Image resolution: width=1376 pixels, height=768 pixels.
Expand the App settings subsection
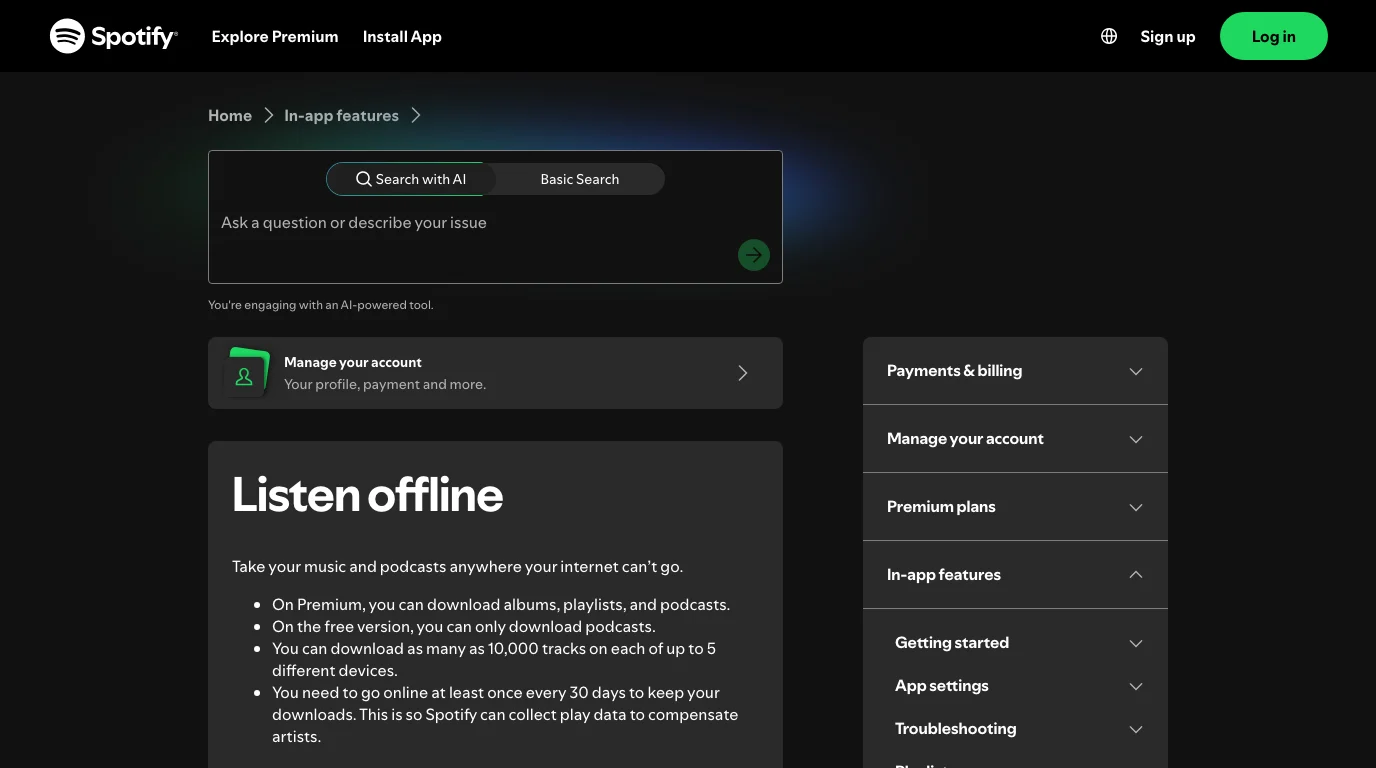pyautogui.click(x=1019, y=686)
